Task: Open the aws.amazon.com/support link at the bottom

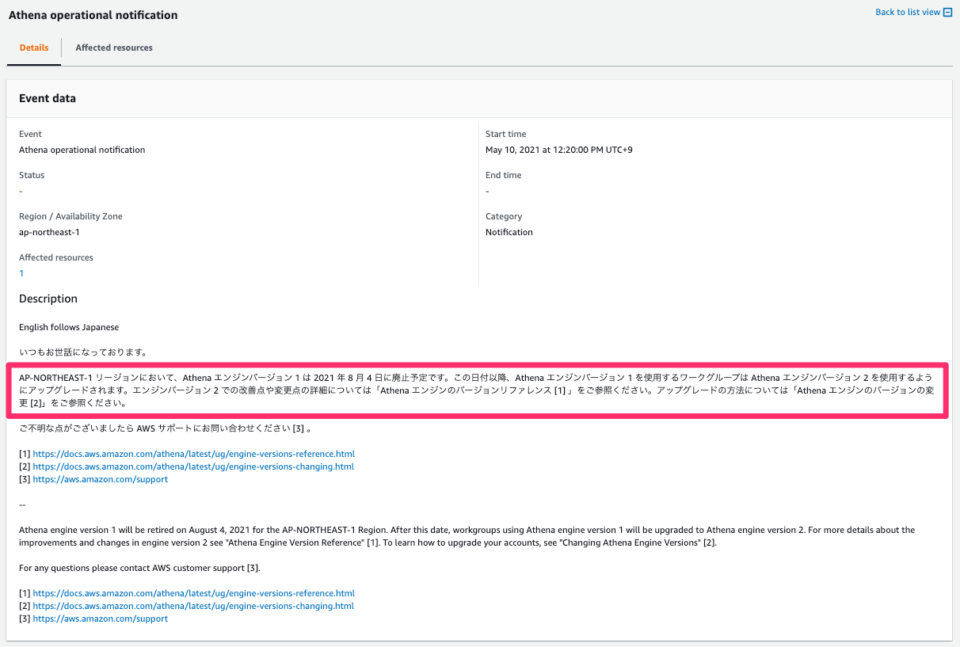Action: click(99, 618)
